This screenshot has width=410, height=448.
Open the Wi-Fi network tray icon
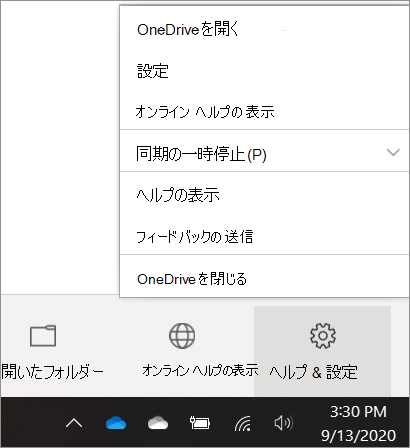coord(242,423)
